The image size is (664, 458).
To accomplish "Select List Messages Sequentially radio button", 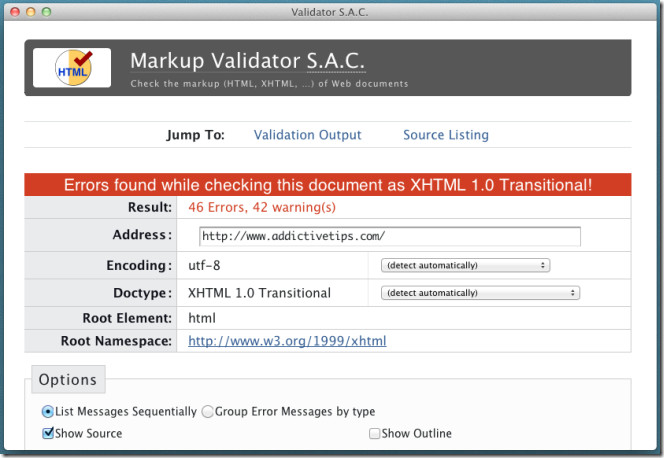I will (x=47, y=411).
